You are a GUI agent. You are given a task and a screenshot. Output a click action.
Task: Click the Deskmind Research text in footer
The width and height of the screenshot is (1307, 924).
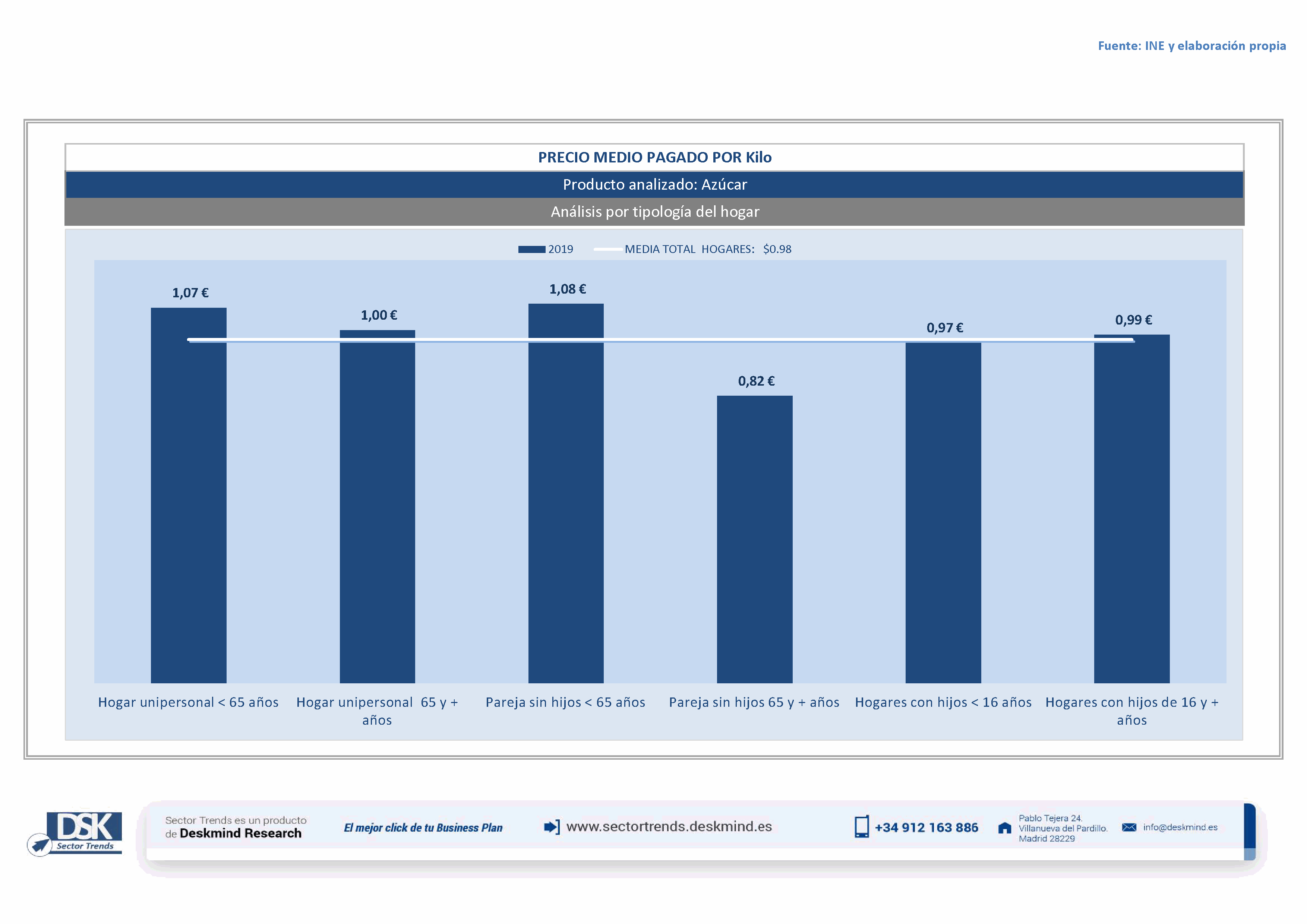[240, 833]
